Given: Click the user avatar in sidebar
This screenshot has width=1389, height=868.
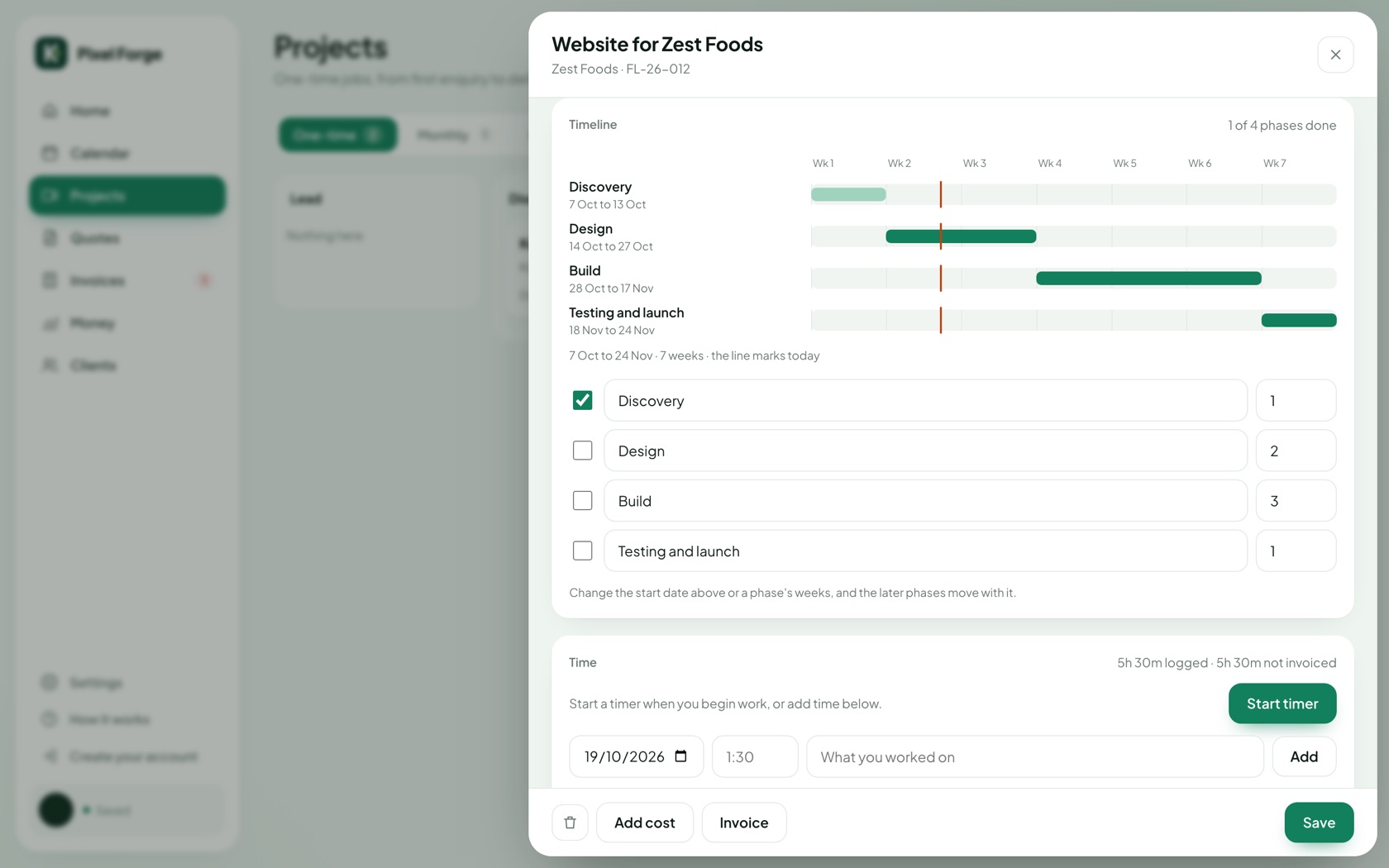Looking at the screenshot, I should (x=56, y=810).
